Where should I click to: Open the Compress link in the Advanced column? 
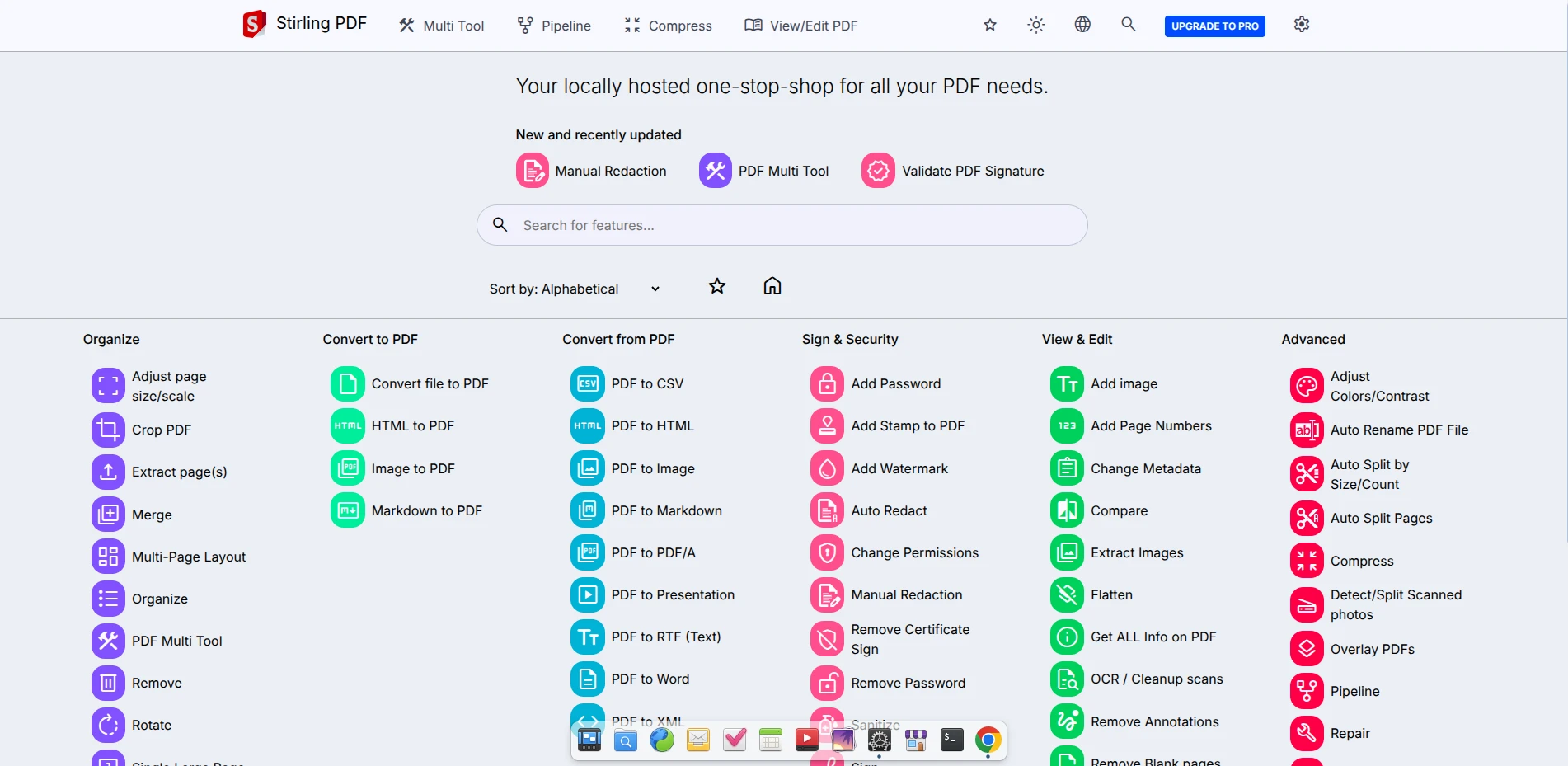pos(1362,561)
